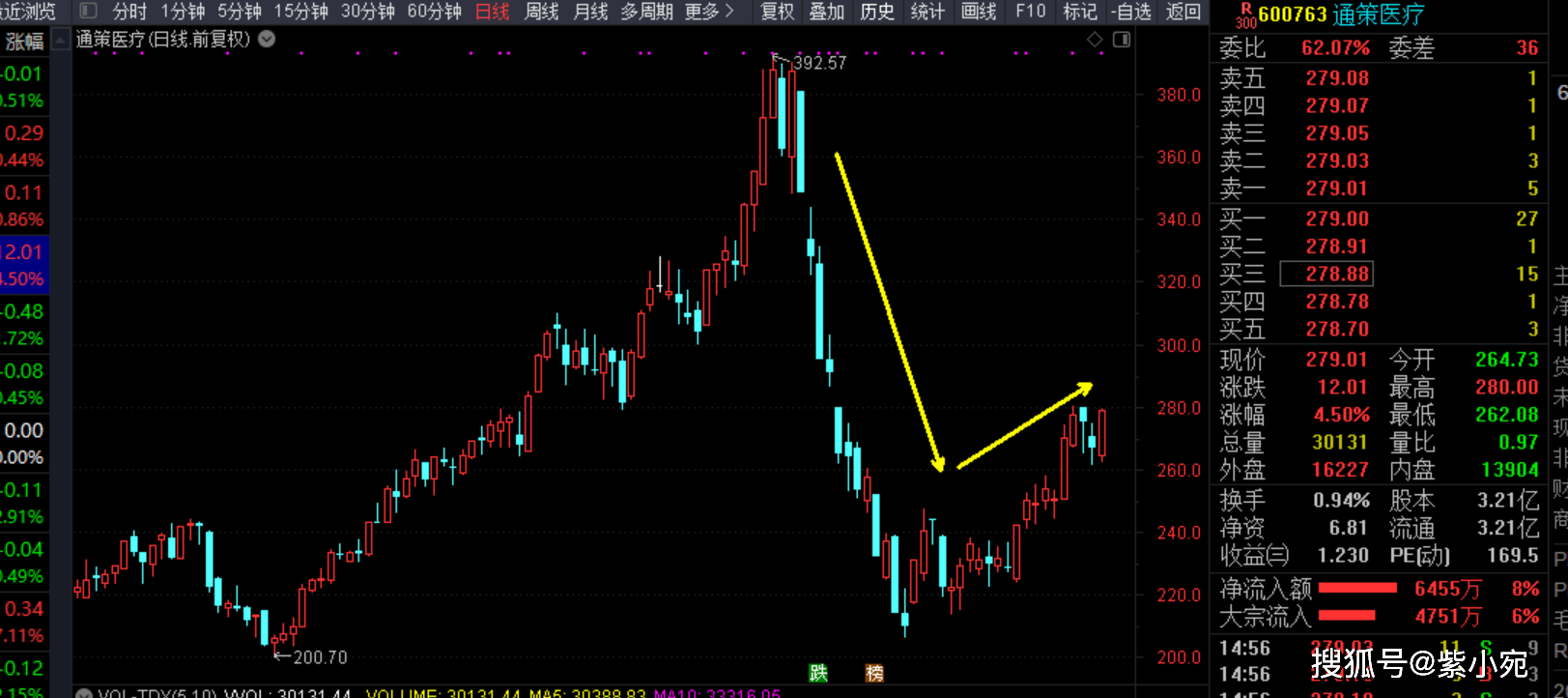
Task: Click the 卖三 price 279.05
Action: point(1337,133)
